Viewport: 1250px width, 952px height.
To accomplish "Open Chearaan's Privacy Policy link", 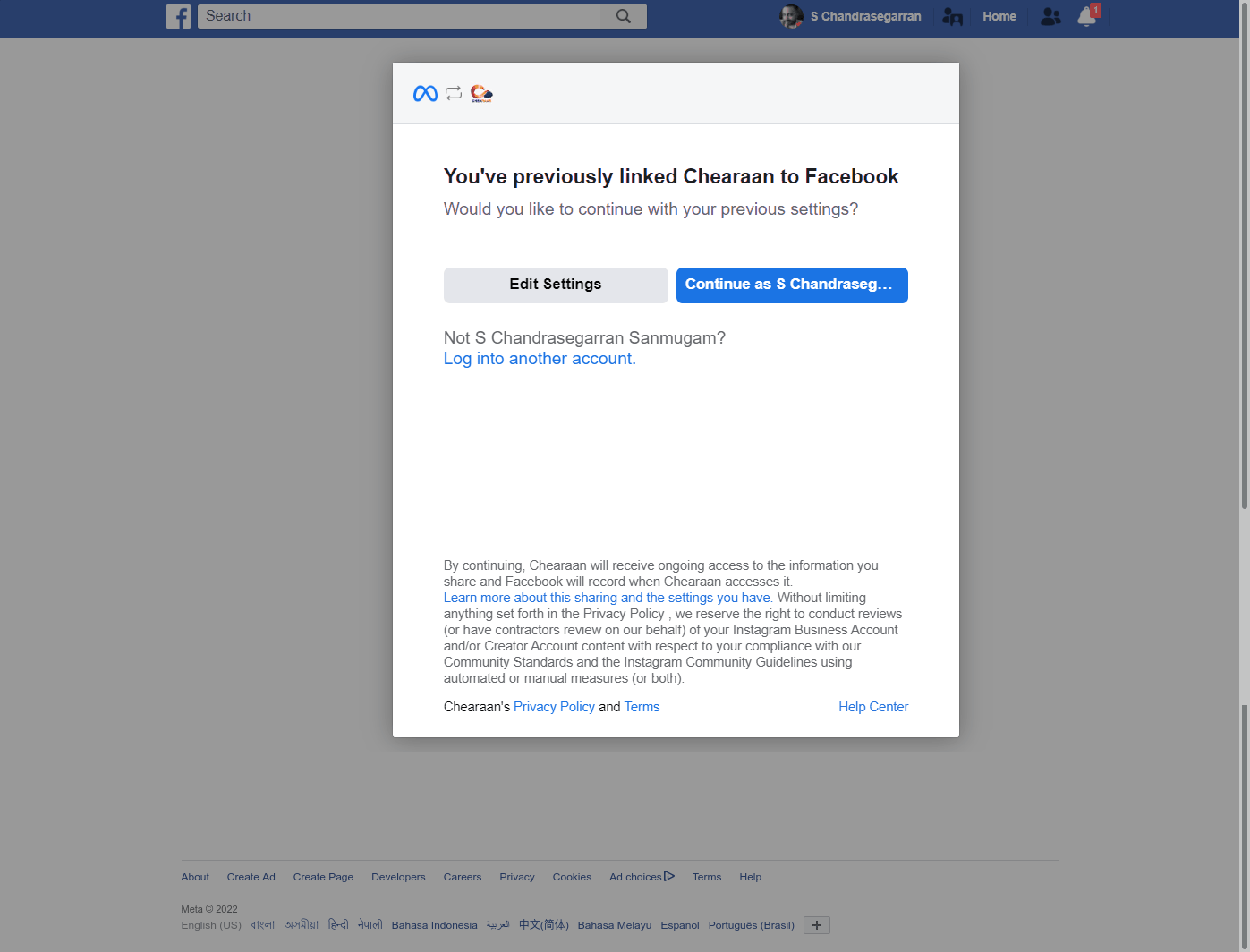I will pos(554,707).
